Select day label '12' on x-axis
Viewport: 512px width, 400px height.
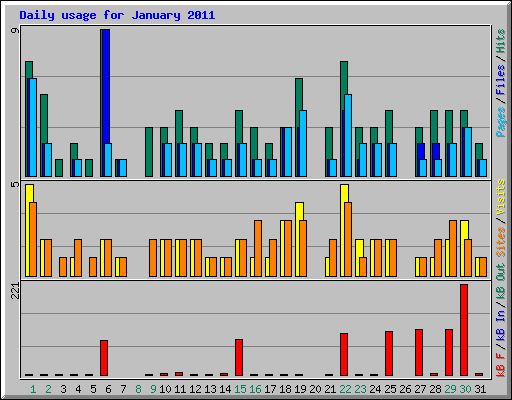pos(195,389)
